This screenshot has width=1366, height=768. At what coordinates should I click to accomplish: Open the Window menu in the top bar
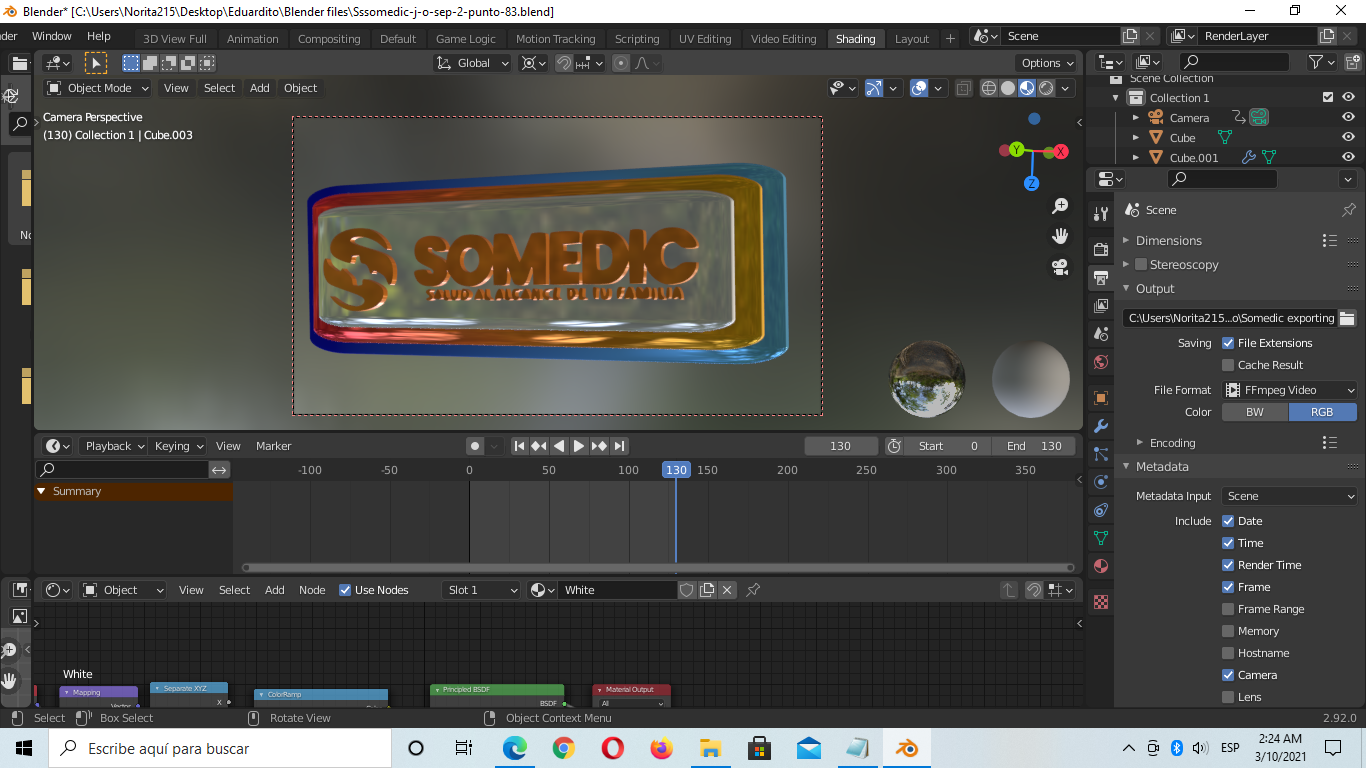tap(52, 36)
